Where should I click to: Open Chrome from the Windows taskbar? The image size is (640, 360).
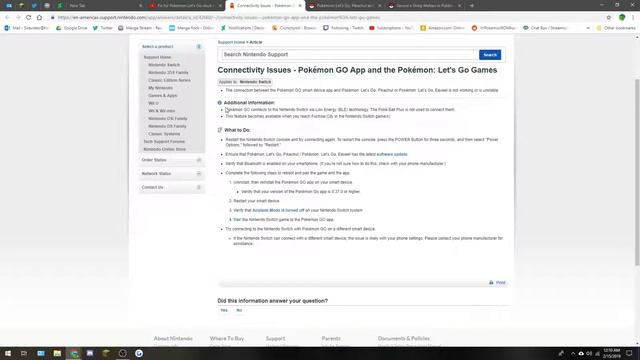click(x=74, y=353)
